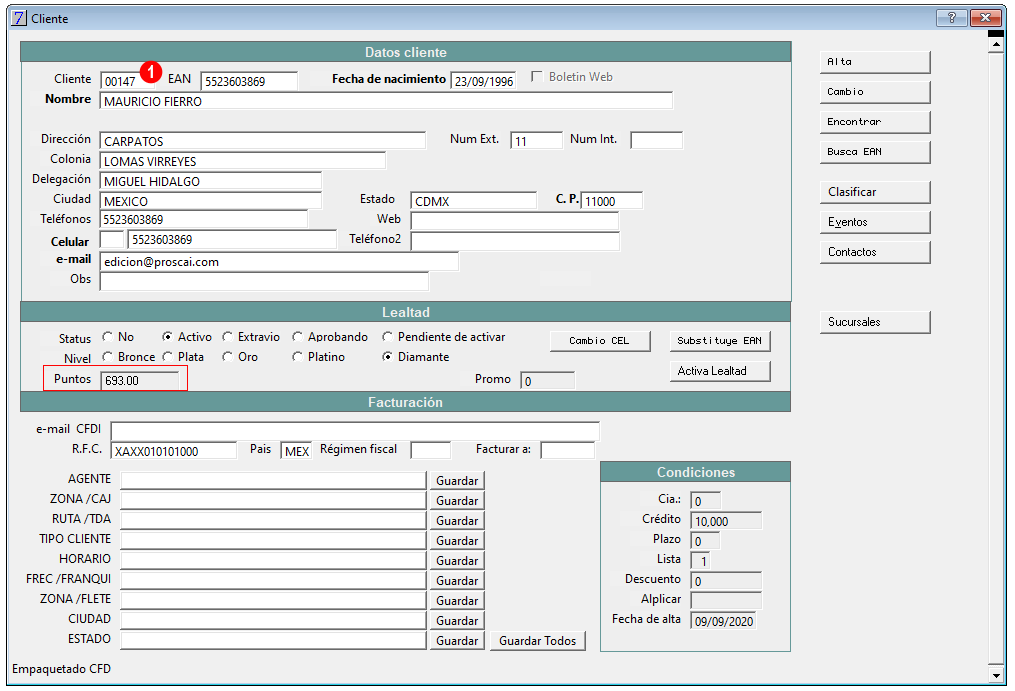Screen dimensions: 1015x691
Task: Click Guardar next to the AGENTE field
Action: tap(457, 481)
